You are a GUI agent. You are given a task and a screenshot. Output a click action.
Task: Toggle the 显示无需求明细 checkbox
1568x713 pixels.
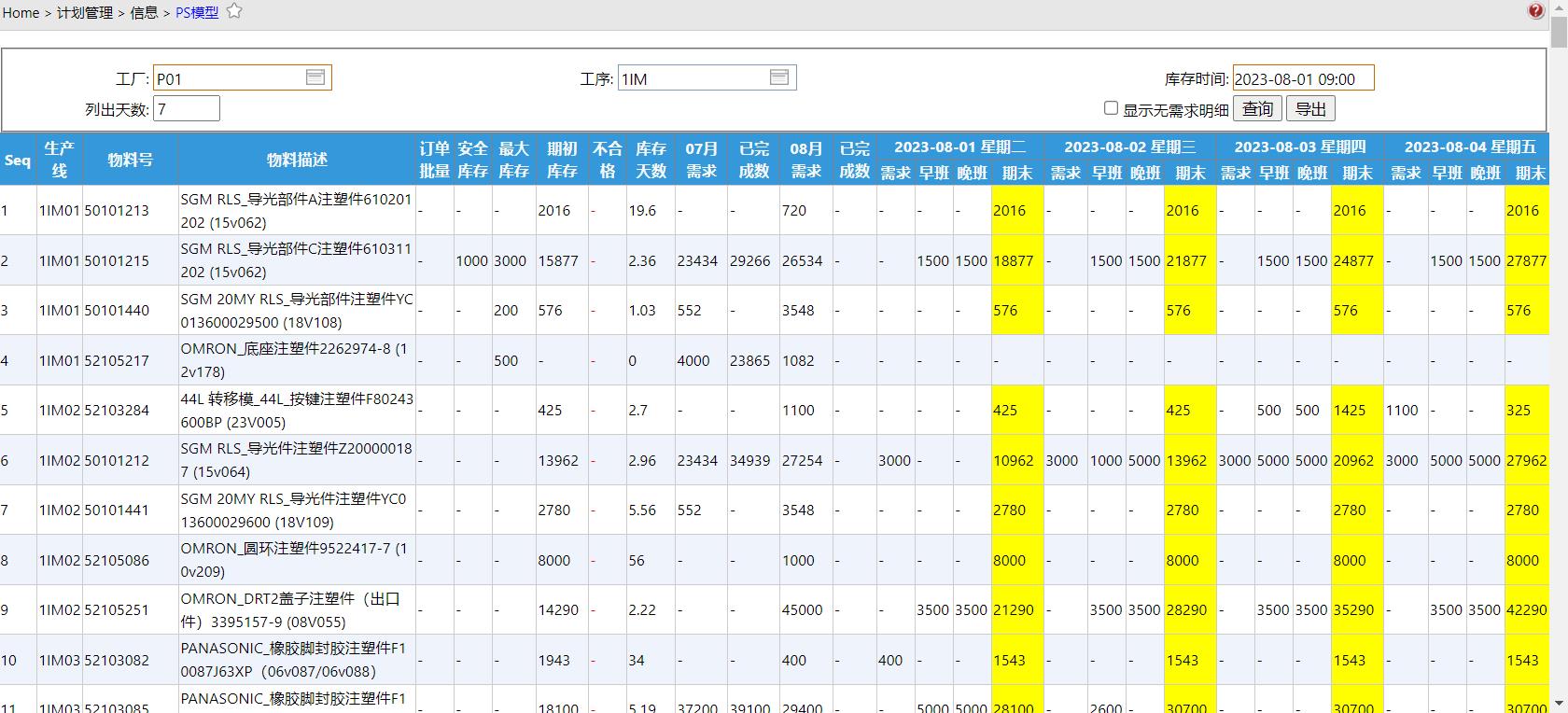(x=1111, y=108)
